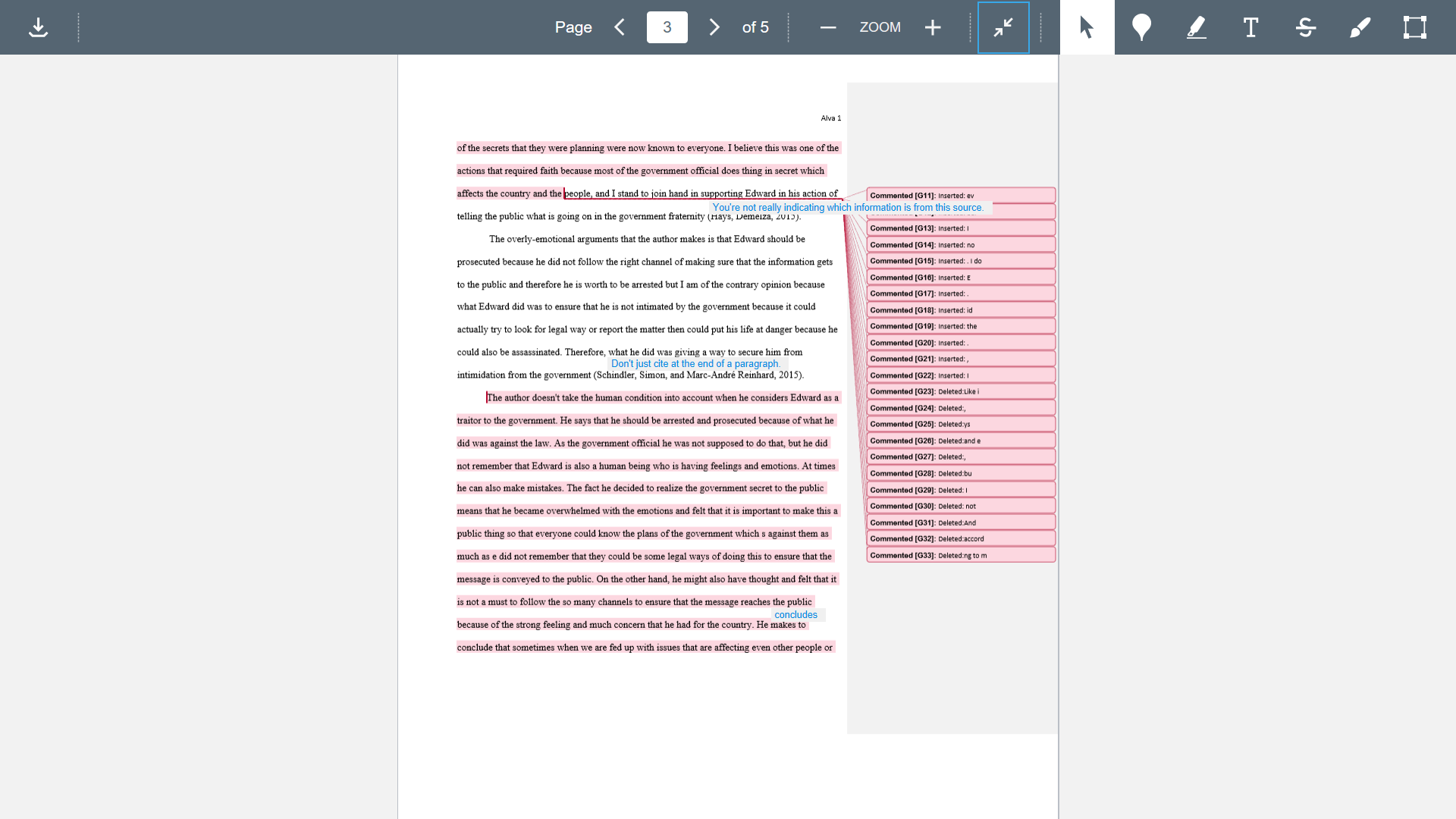Go to the previous page
Viewport: 1456px width, 819px height.
pos(620,27)
